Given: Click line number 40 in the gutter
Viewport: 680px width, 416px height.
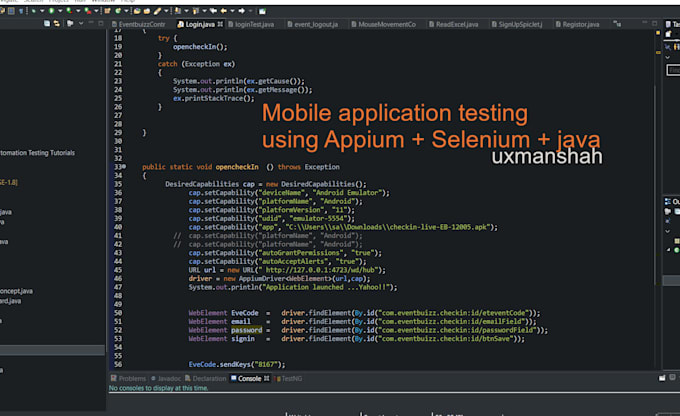Looking at the screenshot, I should pyautogui.click(x=118, y=227).
